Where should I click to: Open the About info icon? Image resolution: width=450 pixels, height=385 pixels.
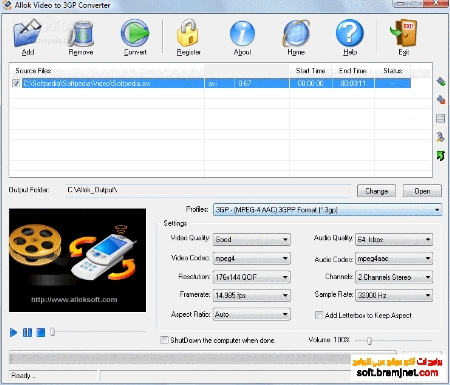tap(242, 33)
